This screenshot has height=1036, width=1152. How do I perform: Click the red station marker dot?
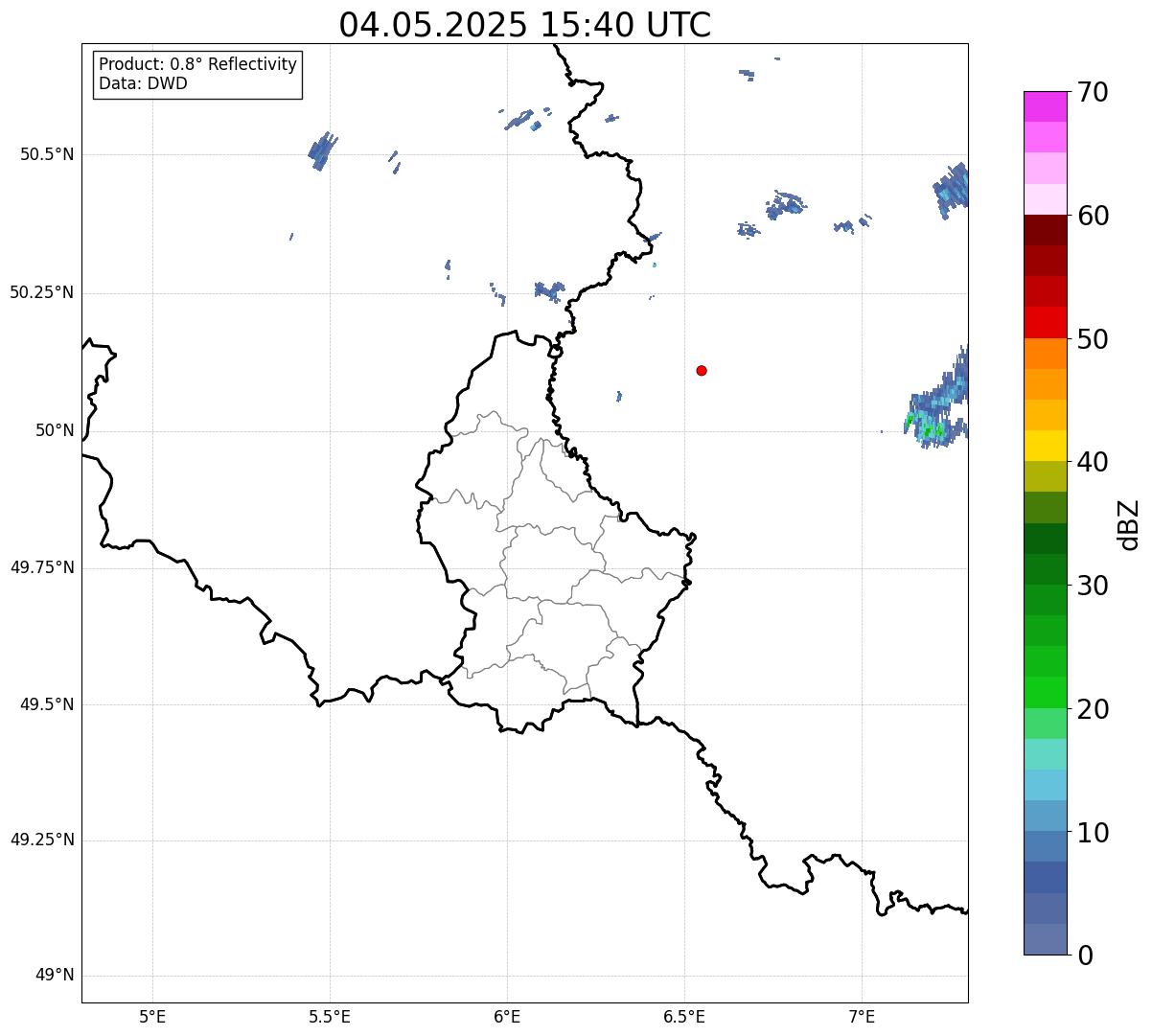pyautogui.click(x=702, y=370)
